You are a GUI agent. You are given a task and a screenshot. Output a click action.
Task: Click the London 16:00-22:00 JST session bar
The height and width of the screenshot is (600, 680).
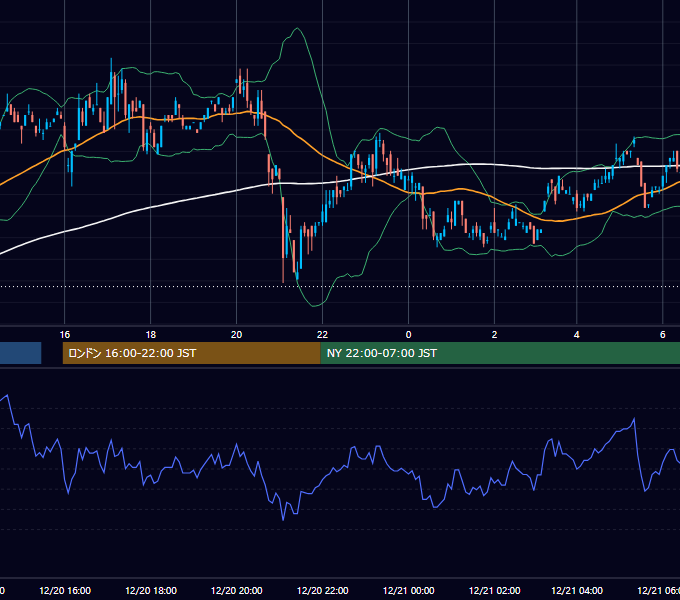click(192, 353)
